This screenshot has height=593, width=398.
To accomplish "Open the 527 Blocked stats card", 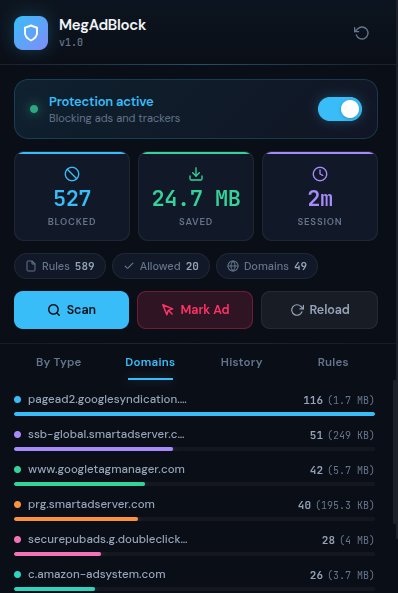I will [x=72, y=196].
